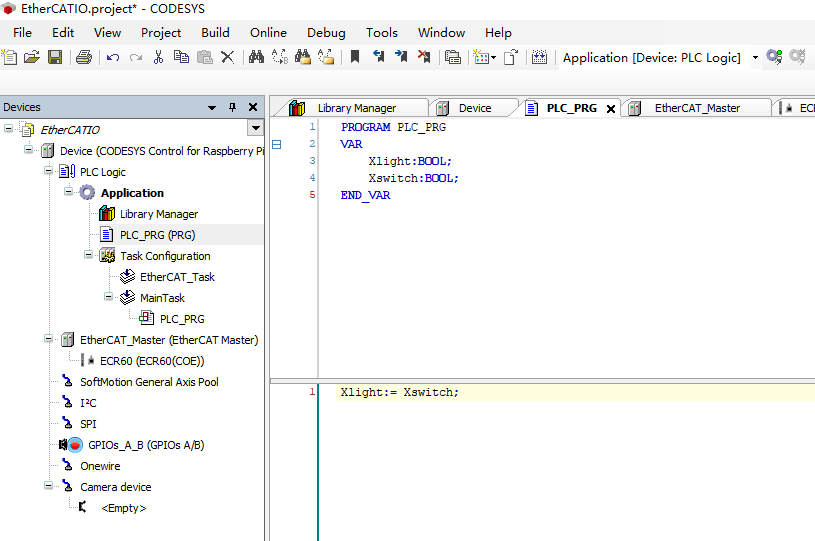Screen dimensions: 815x541
Task: Click the Open Project folder icon
Action: [x=32, y=57]
